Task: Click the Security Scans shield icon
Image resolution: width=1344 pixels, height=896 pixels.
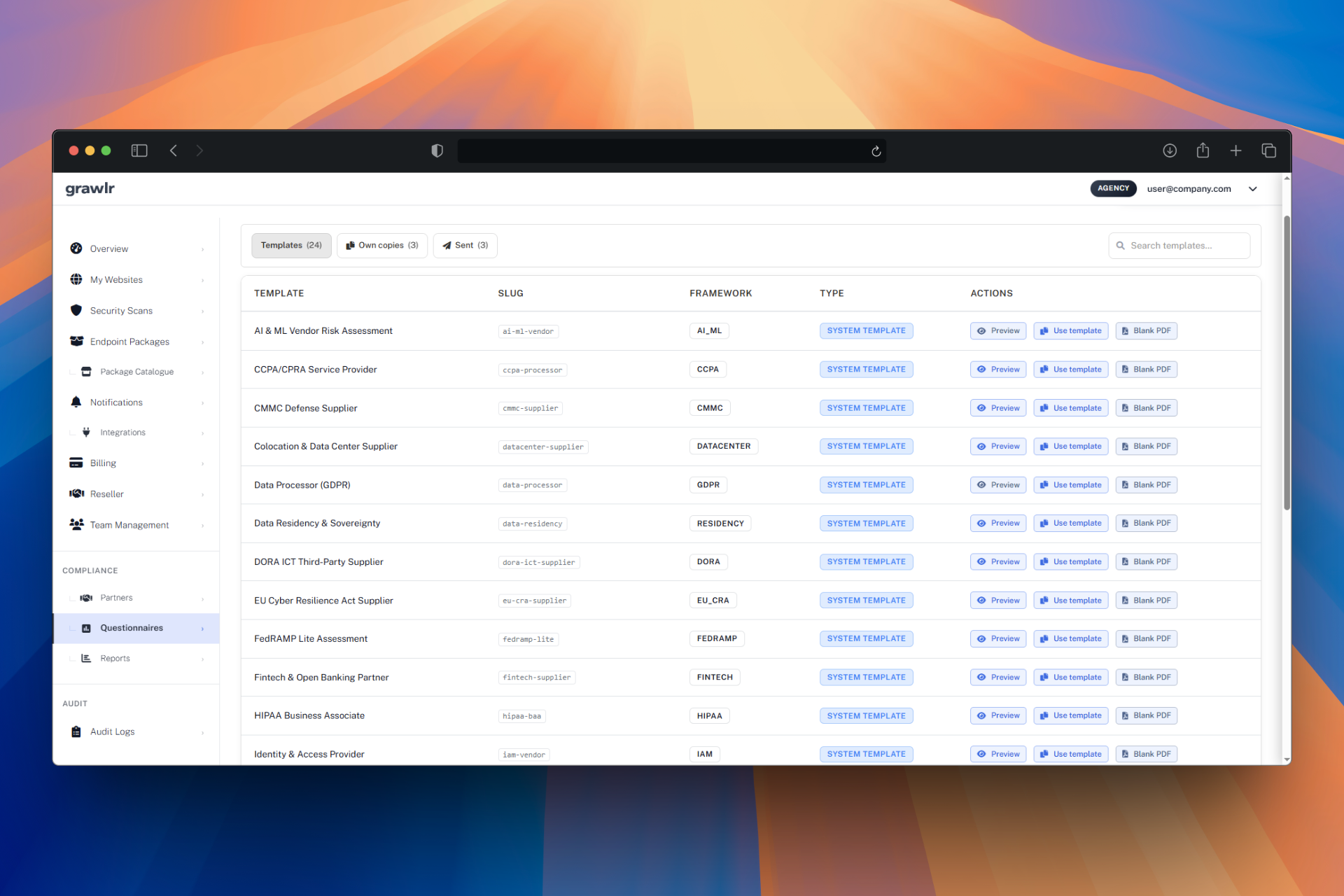Action: (76, 310)
